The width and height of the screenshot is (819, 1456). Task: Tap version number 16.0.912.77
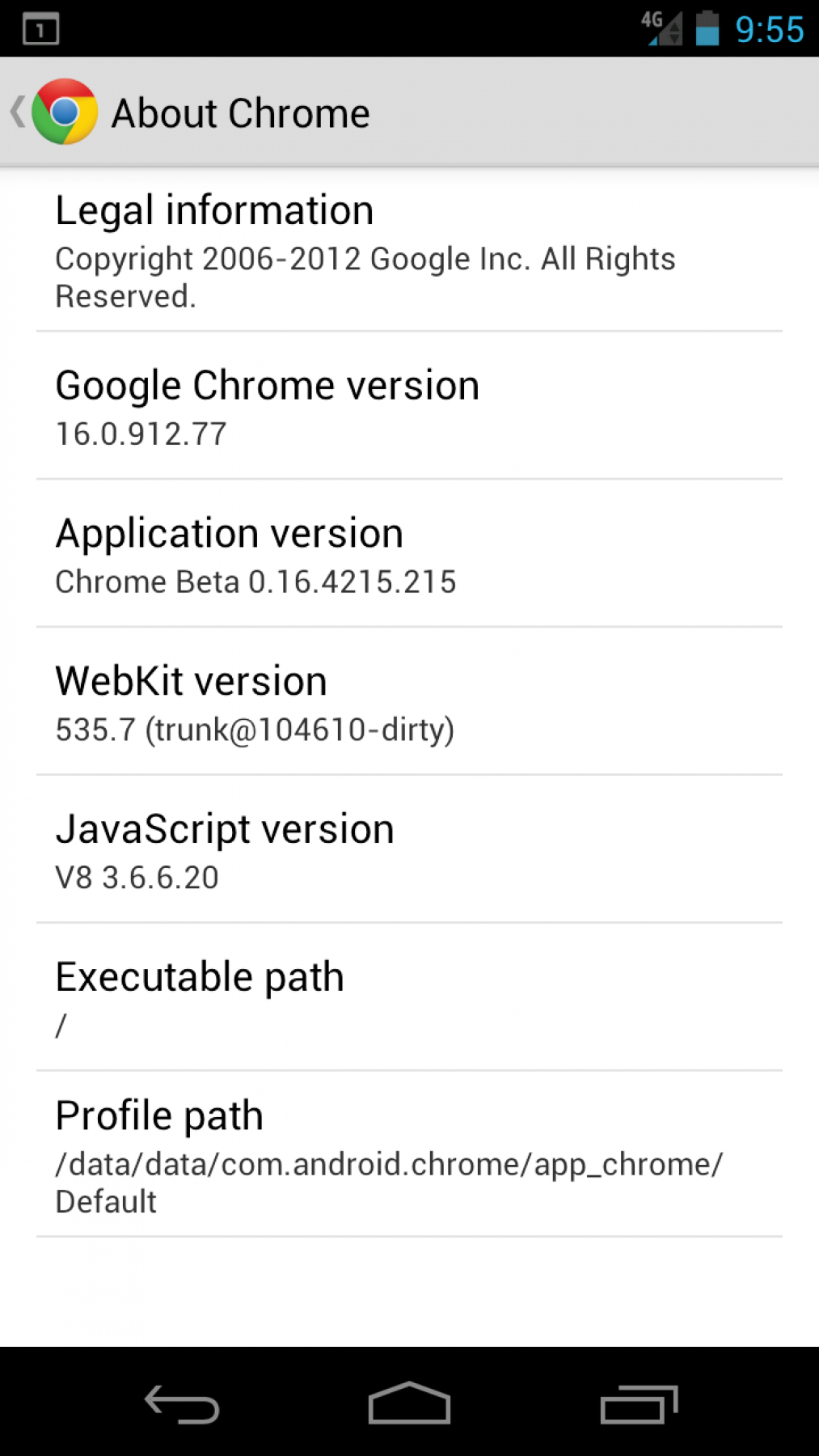click(141, 434)
